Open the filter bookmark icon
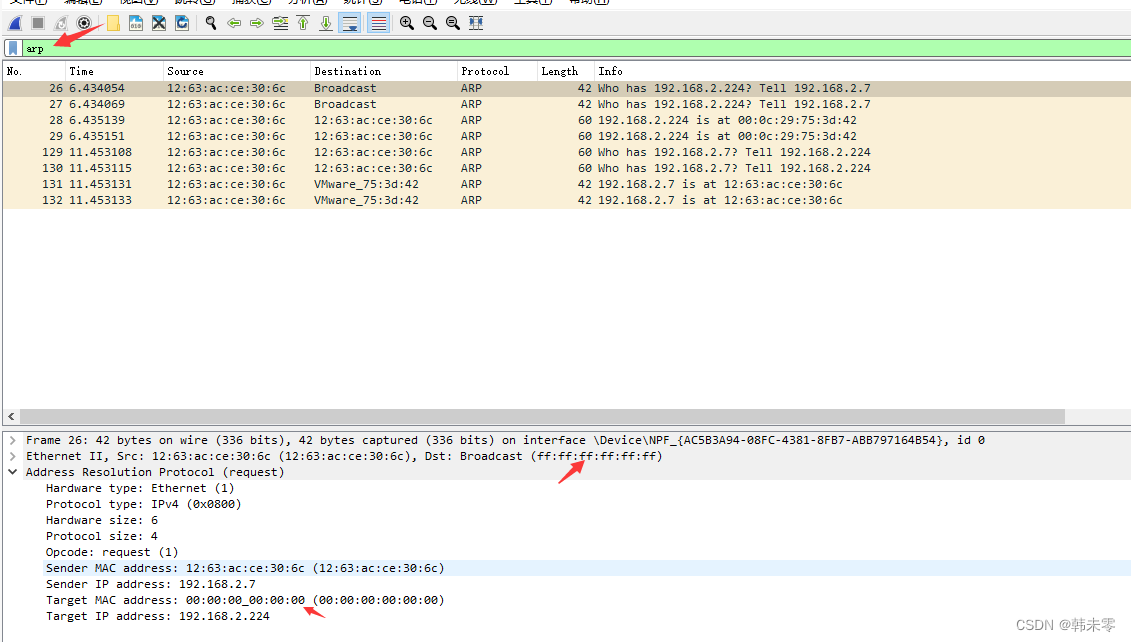Screen dimensions: 1131x642 (12, 47)
